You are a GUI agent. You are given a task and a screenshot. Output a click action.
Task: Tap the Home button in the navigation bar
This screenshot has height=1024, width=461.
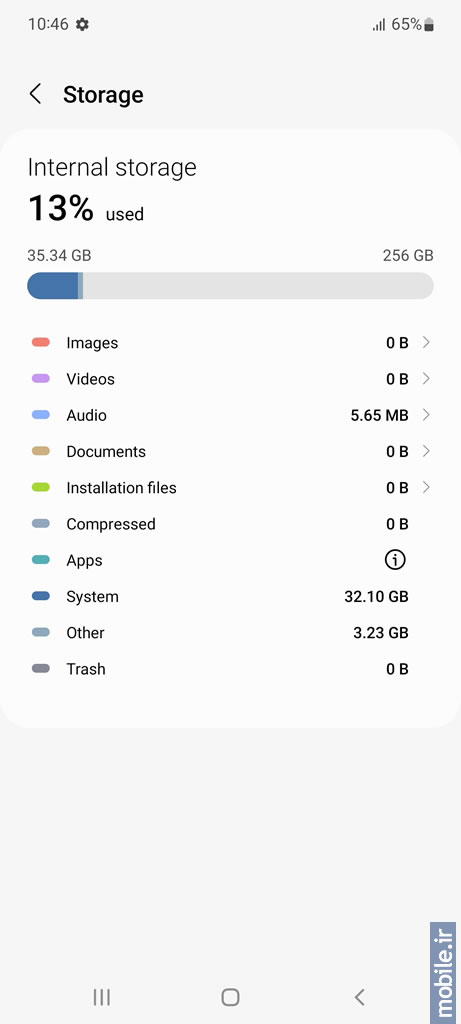click(230, 997)
